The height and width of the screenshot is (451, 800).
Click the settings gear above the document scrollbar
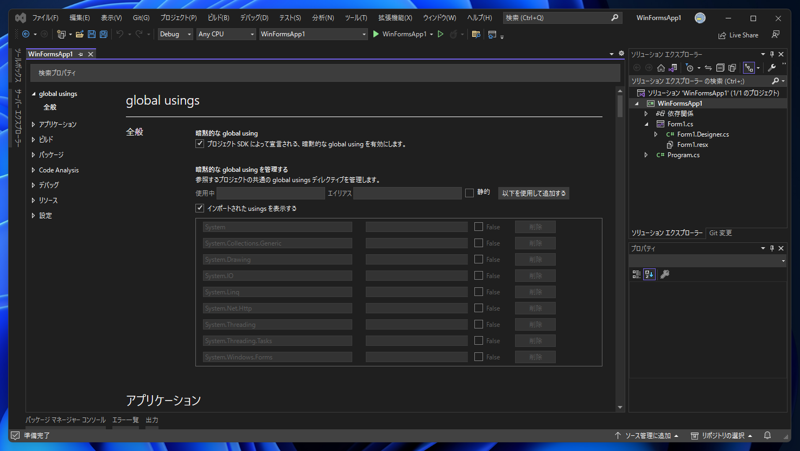621,54
